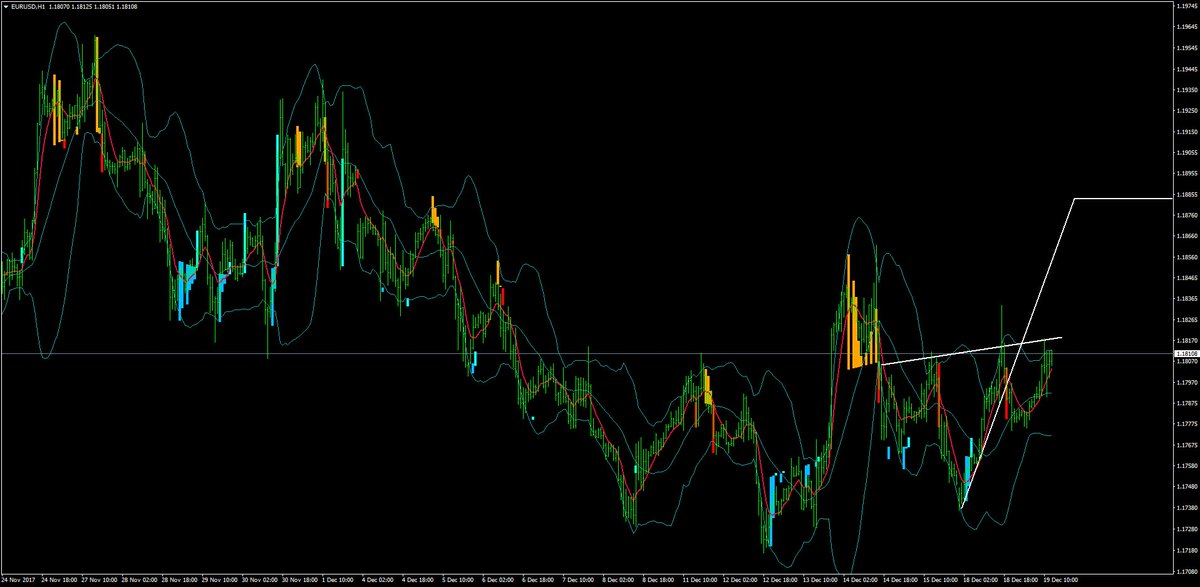1200x587 pixels.
Task: Click the 1.17970 price axis label
Action: coord(1186,382)
